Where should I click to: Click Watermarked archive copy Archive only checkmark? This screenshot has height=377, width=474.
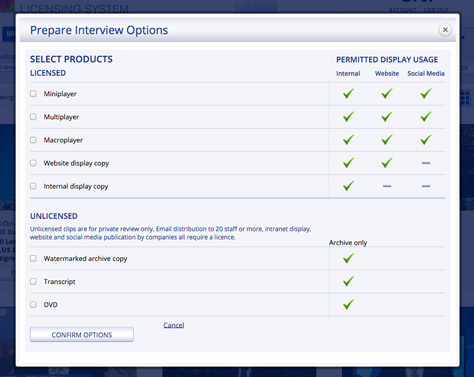(x=348, y=258)
